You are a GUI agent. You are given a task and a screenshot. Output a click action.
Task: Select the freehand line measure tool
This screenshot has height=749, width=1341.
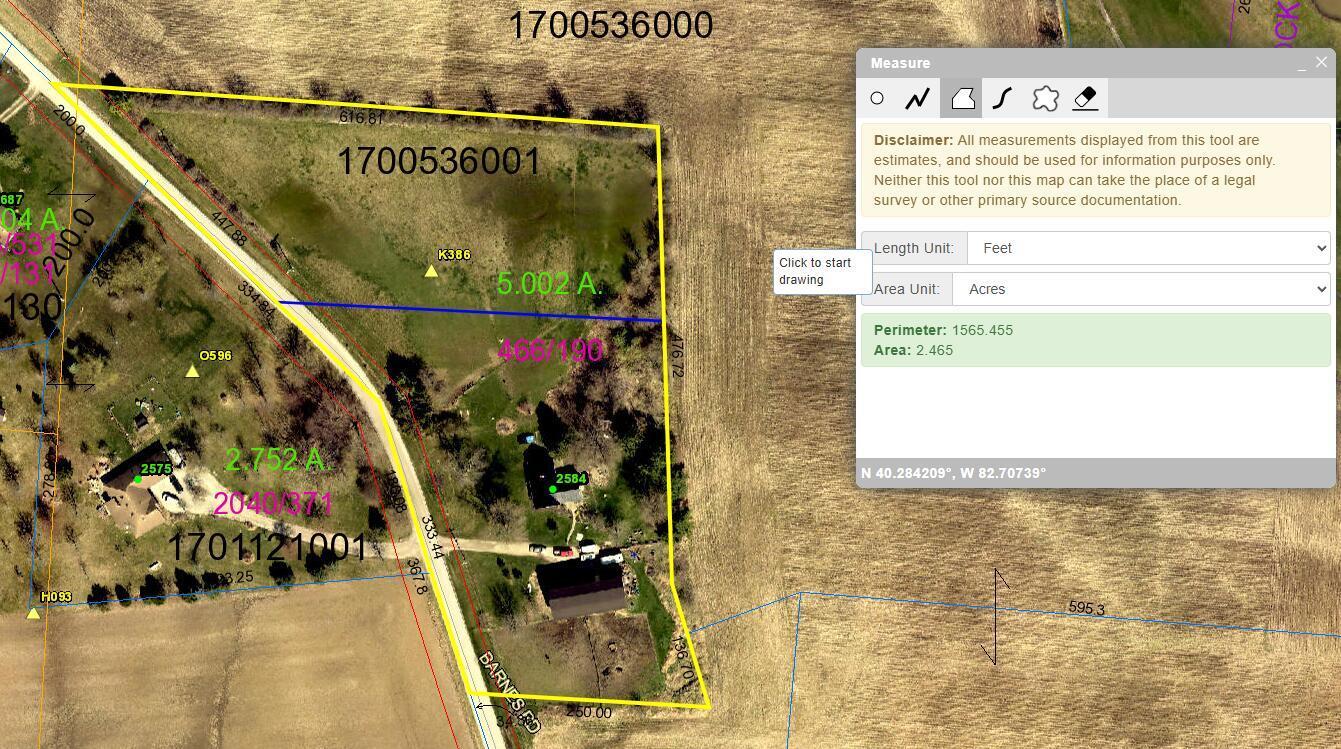tap(1003, 98)
